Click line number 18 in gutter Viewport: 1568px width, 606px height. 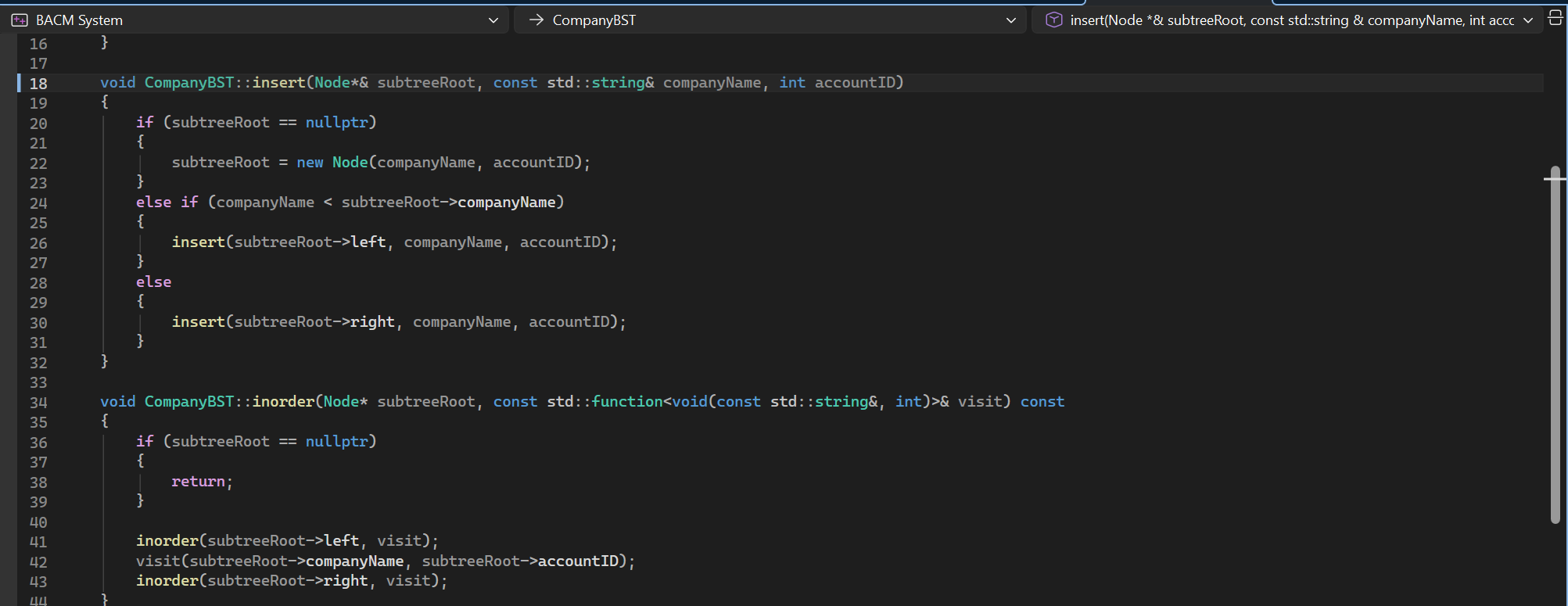(38, 83)
